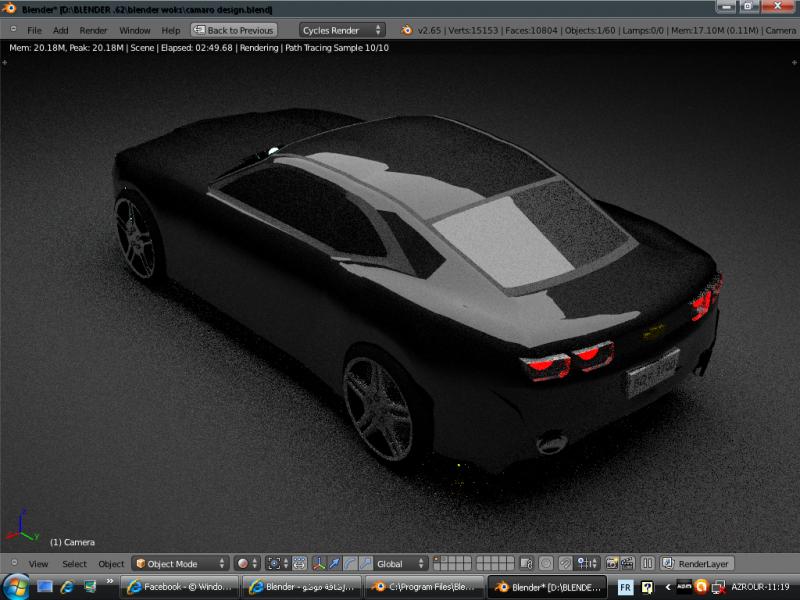Click the Back to Previous button

tap(234, 30)
